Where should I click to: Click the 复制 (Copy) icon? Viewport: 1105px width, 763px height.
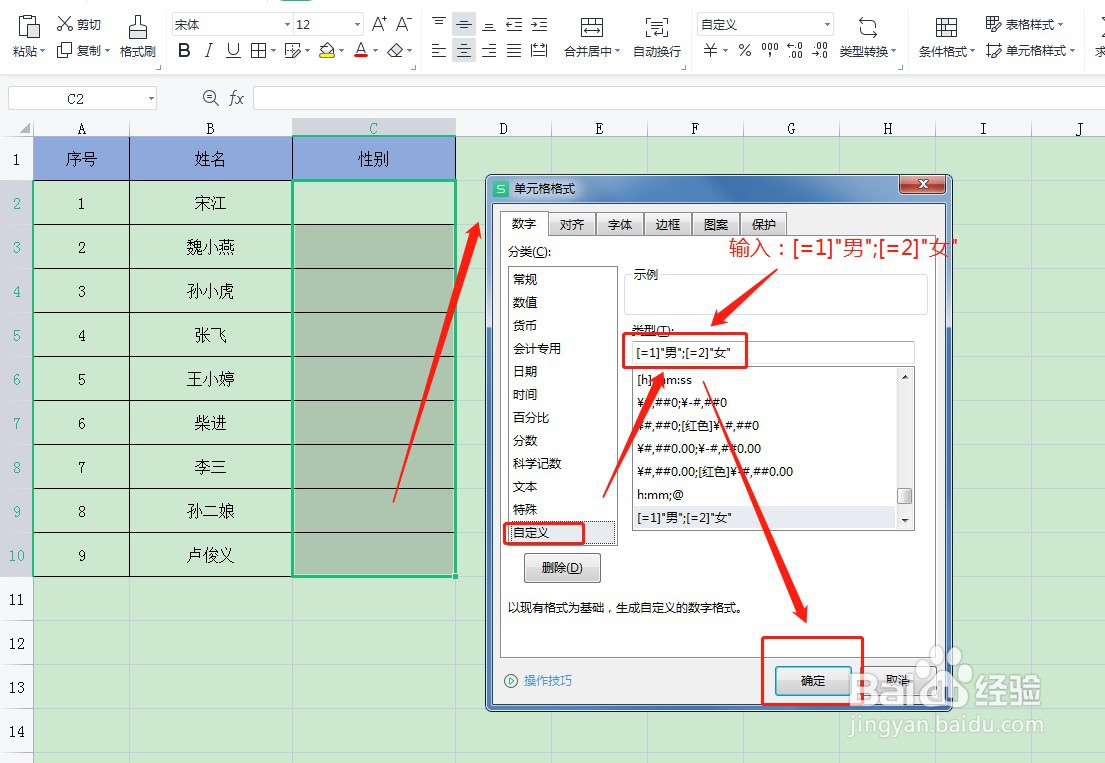pyautogui.click(x=63, y=48)
